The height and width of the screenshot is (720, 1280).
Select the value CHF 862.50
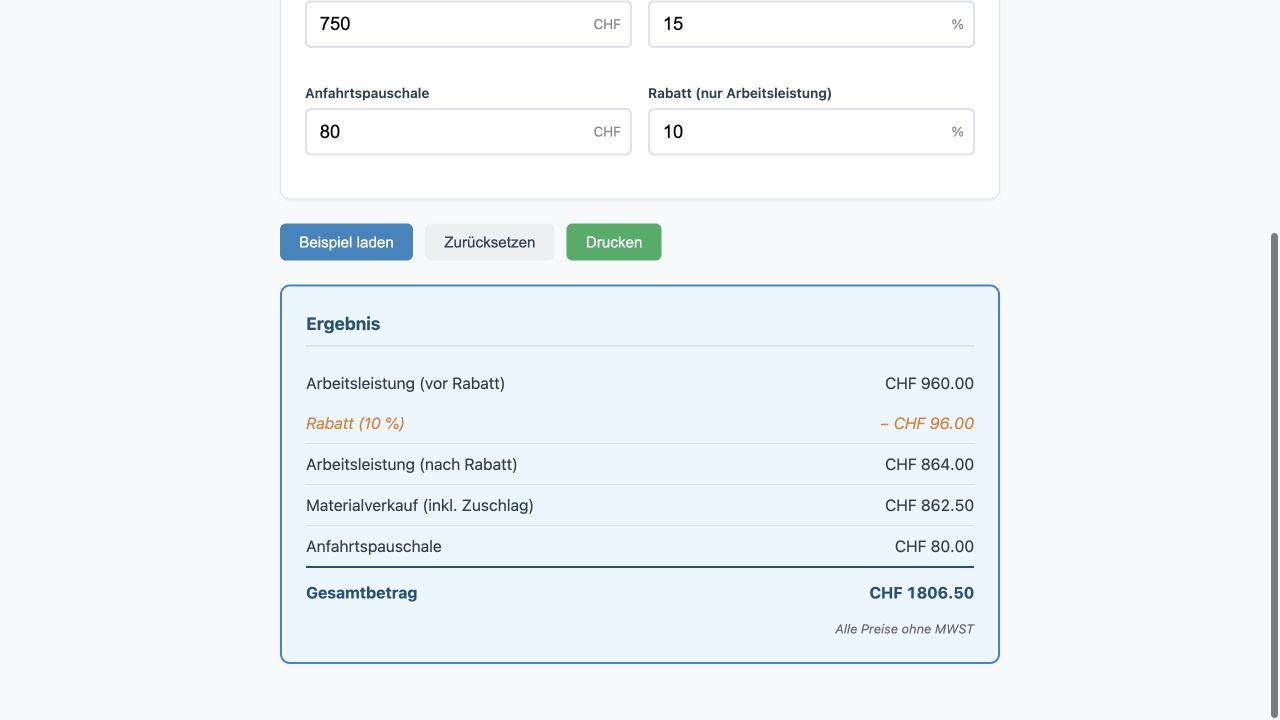929,506
